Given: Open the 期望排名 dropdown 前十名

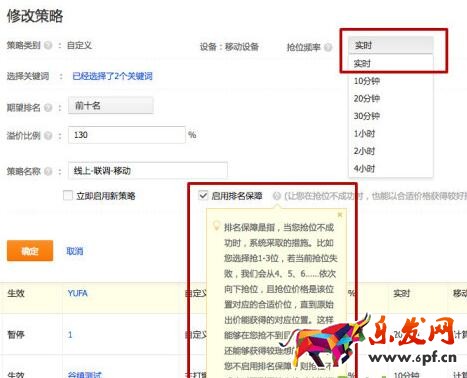Looking at the screenshot, I should pos(111,106).
